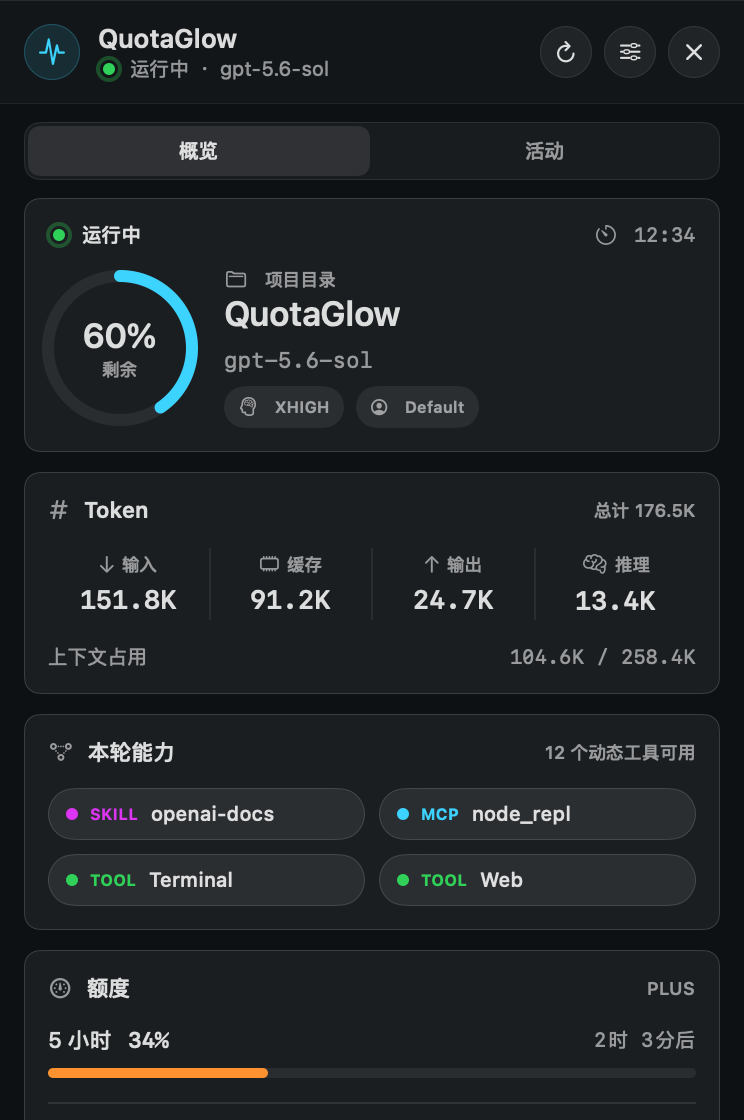
Task: Open the openai-docs SKILL pill
Action: coord(206,814)
